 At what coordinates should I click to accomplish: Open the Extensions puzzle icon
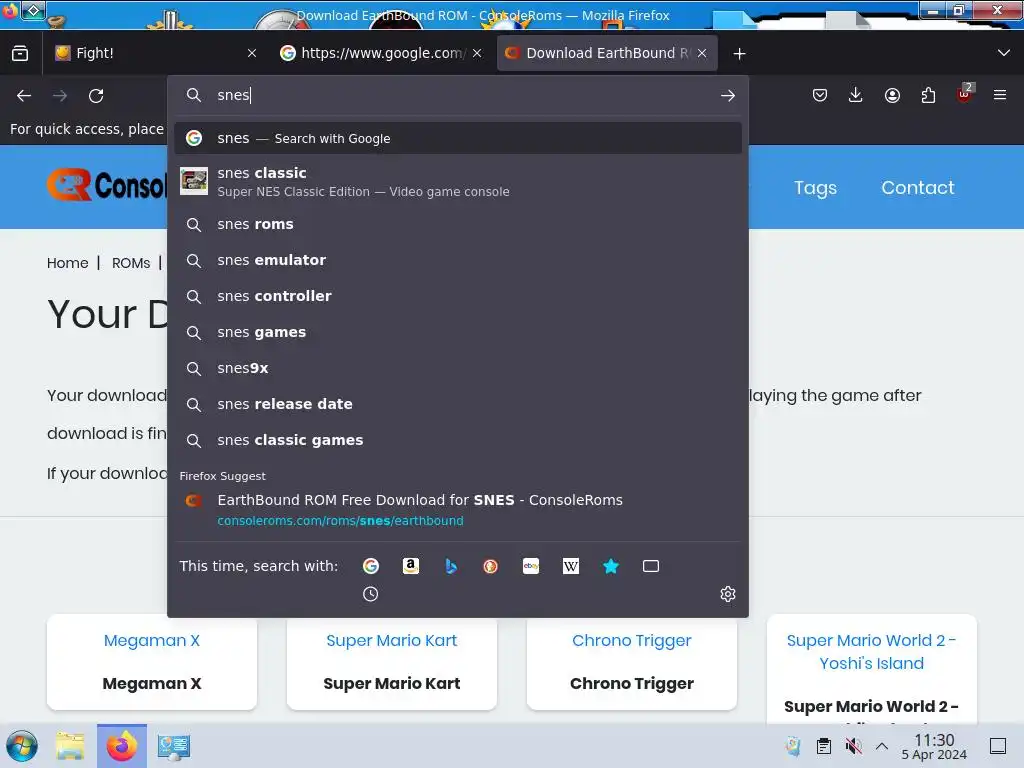click(928, 95)
